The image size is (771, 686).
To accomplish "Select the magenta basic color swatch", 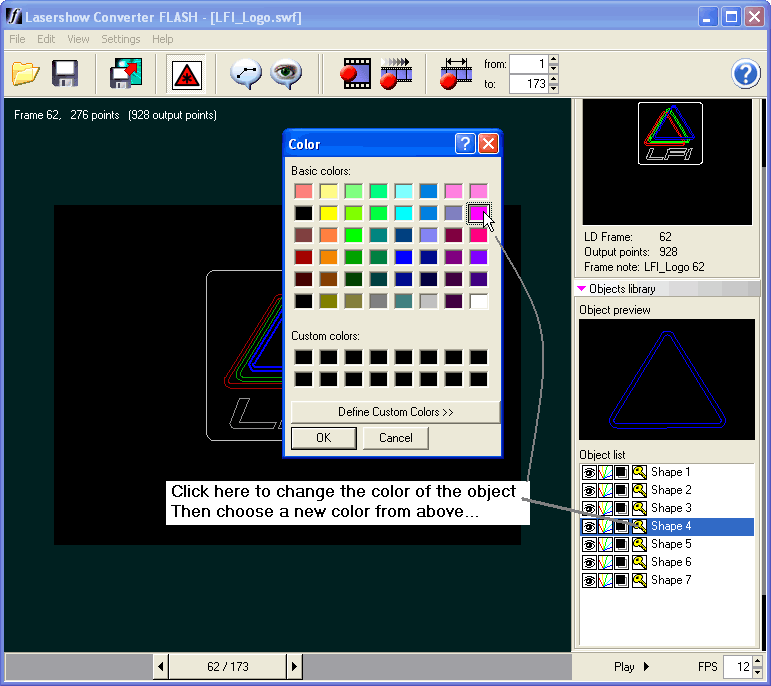I will (x=478, y=213).
